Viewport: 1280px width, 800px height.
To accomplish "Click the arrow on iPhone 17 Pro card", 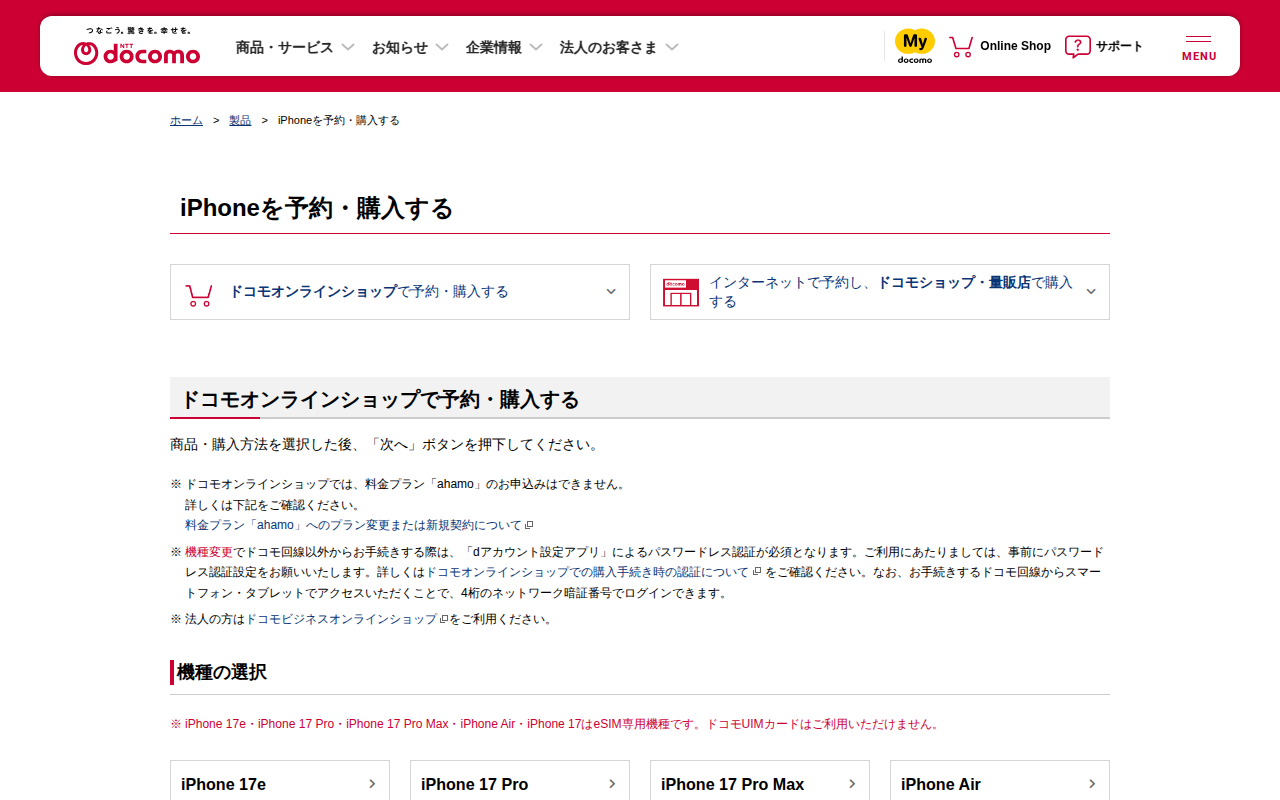I will 612,784.
